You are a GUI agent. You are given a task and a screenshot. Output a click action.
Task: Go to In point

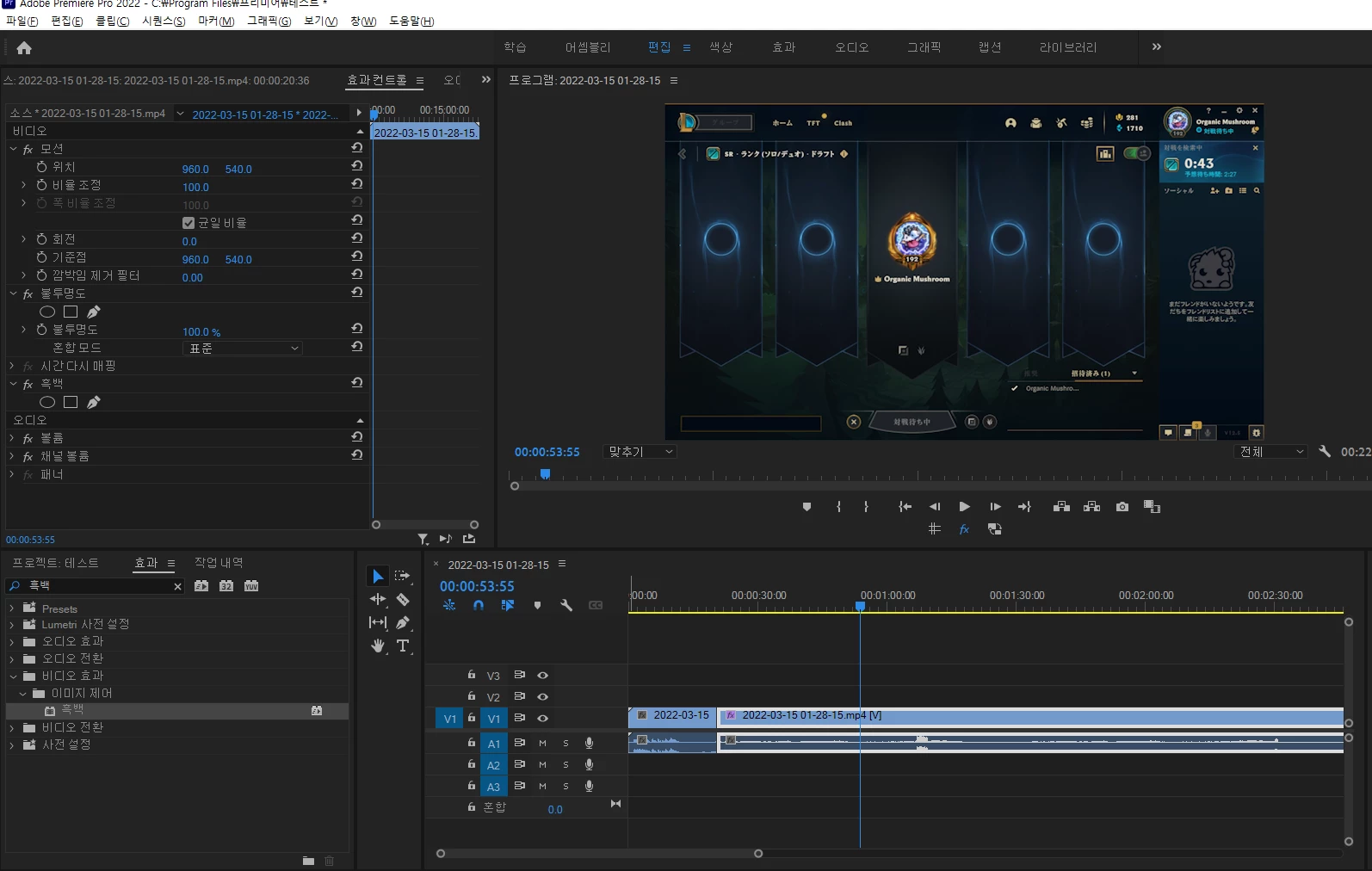pyautogui.click(x=905, y=507)
